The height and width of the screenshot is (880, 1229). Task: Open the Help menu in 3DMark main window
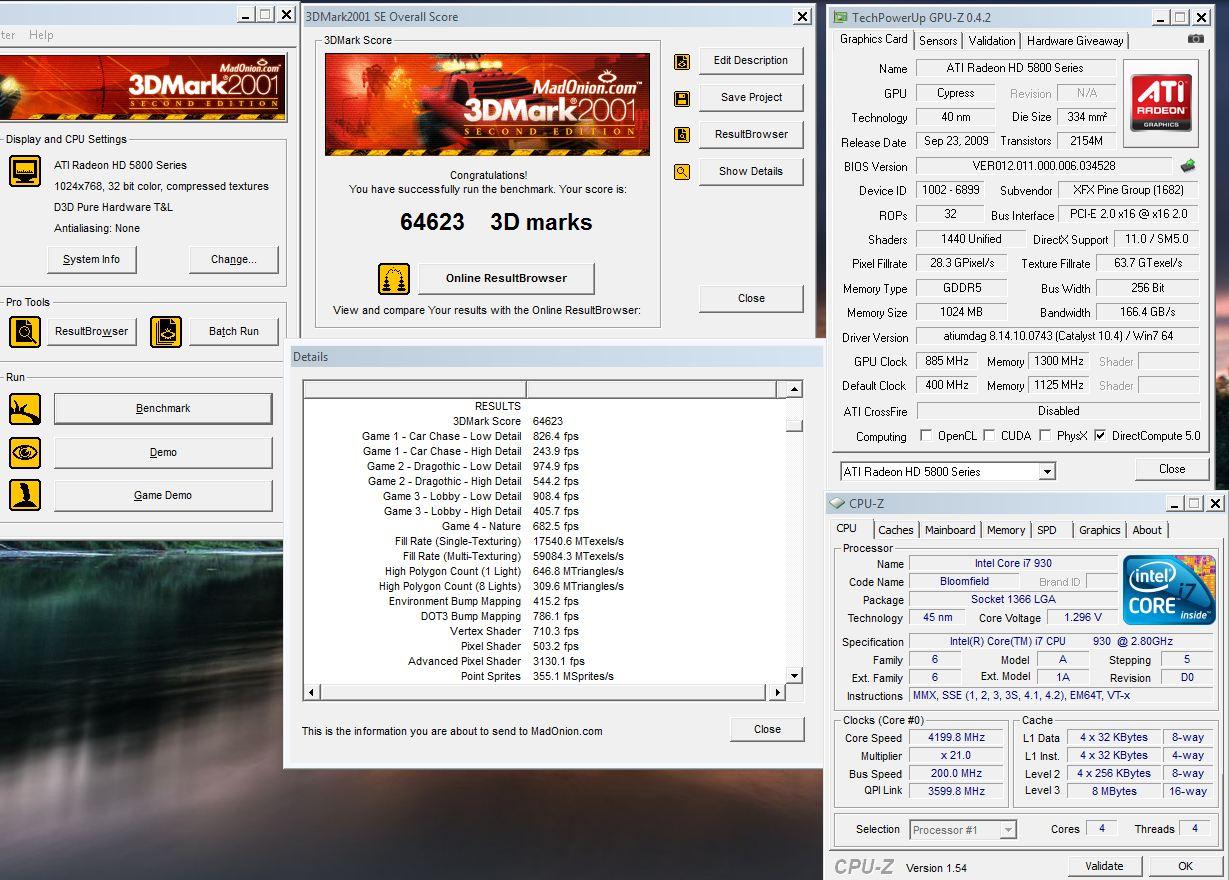pyautogui.click(x=41, y=35)
